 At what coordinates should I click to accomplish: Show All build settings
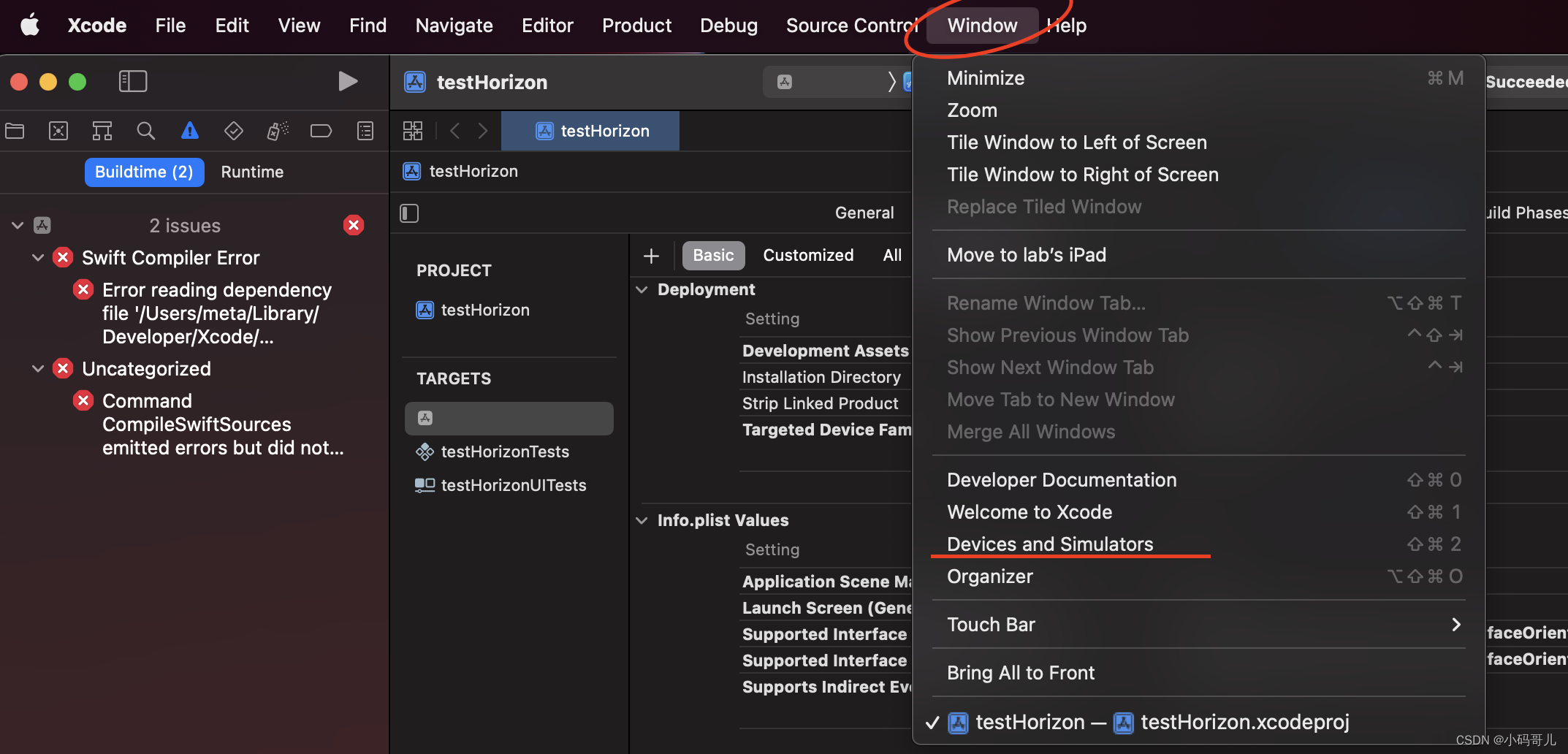click(x=892, y=255)
